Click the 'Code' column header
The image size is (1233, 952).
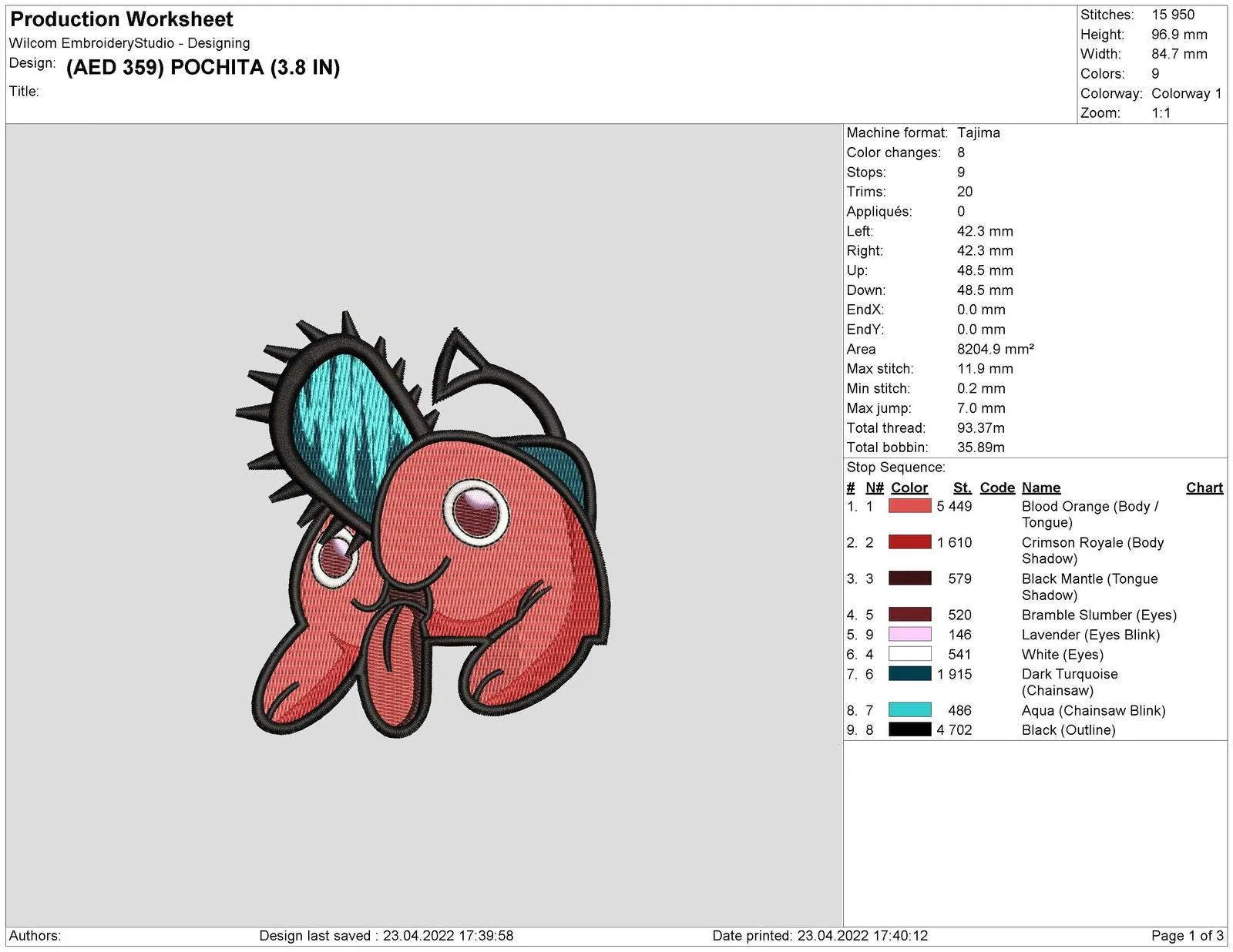pos(997,488)
